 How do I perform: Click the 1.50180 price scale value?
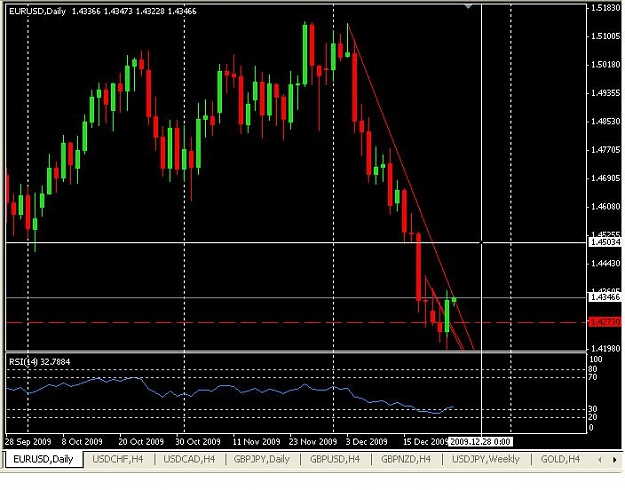pos(605,65)
